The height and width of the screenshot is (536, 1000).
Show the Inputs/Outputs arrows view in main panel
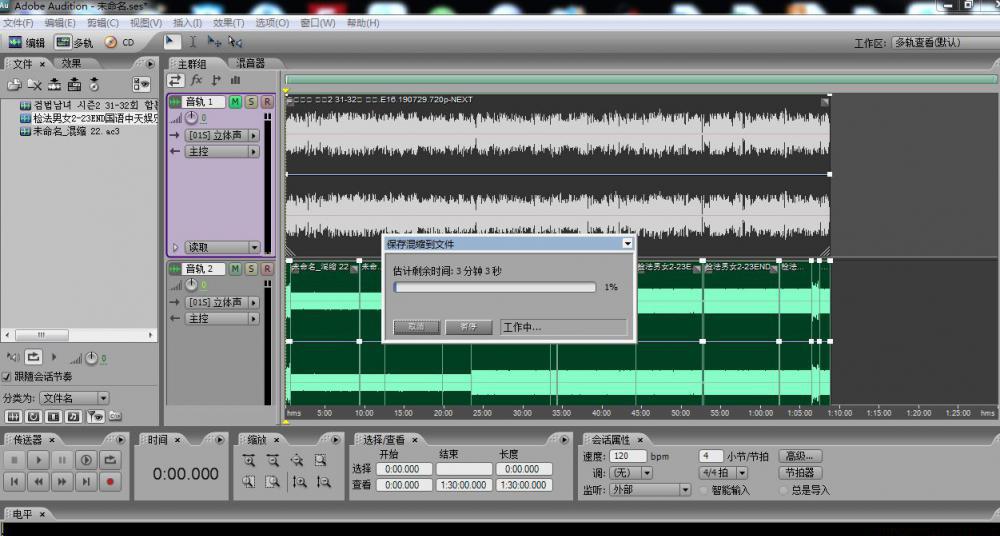(175, 80)
